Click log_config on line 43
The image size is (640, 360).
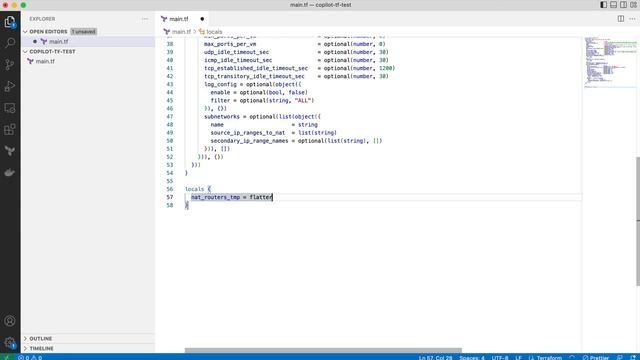220,84
